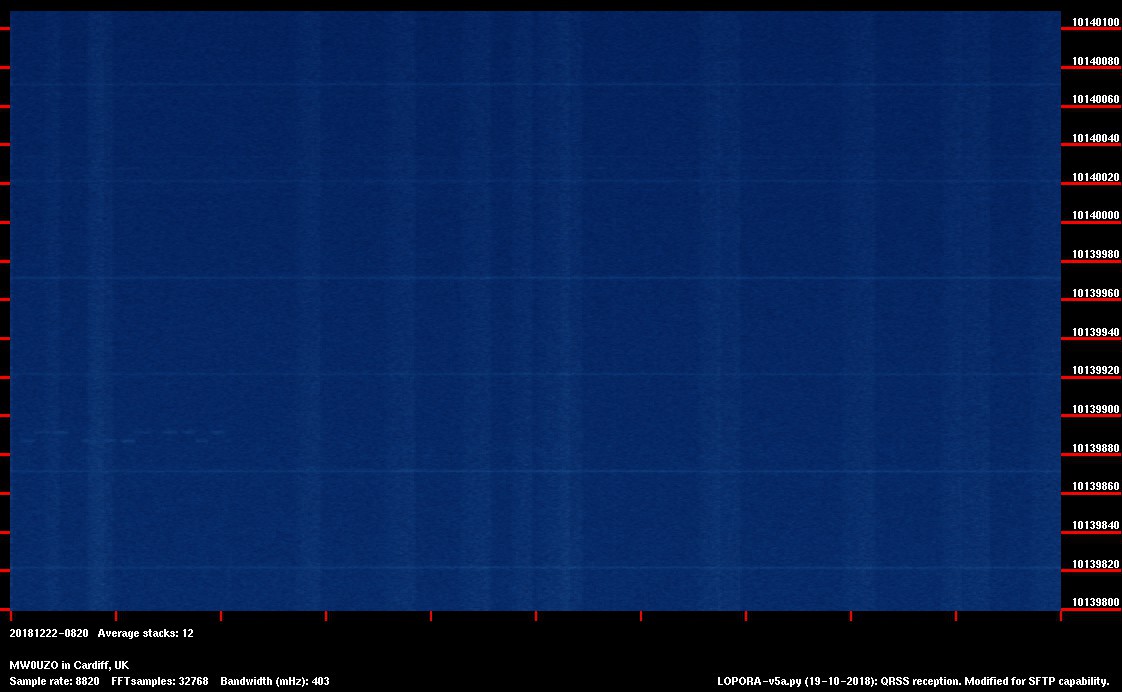1122x692 pixels.
Task: Click the horizontal carrier line near 10139820
Action: pyautogui.click(x=530, y=568)
